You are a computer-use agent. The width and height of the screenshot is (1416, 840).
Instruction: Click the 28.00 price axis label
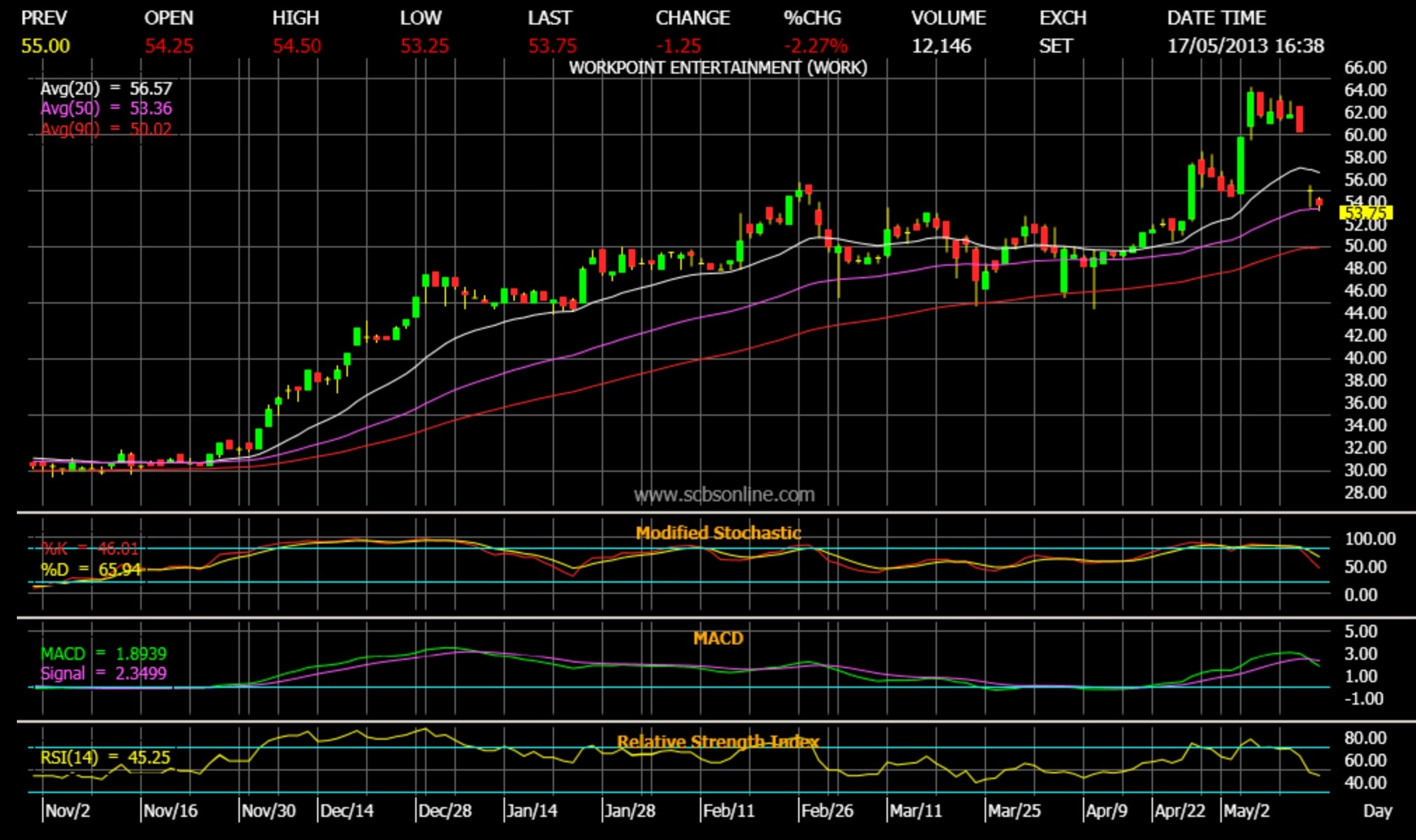[x=1365, y=493]
